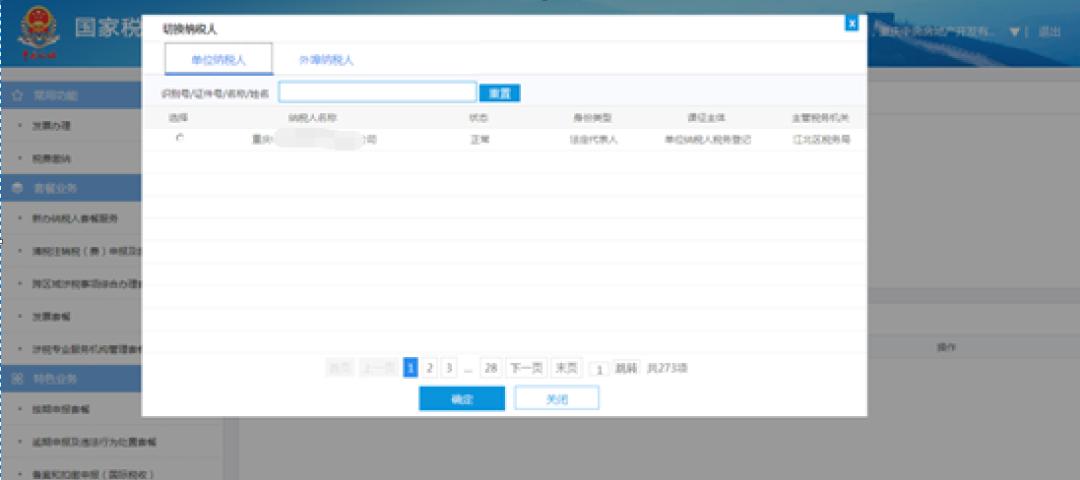Go to page 28 in pagination

point(490,368)
